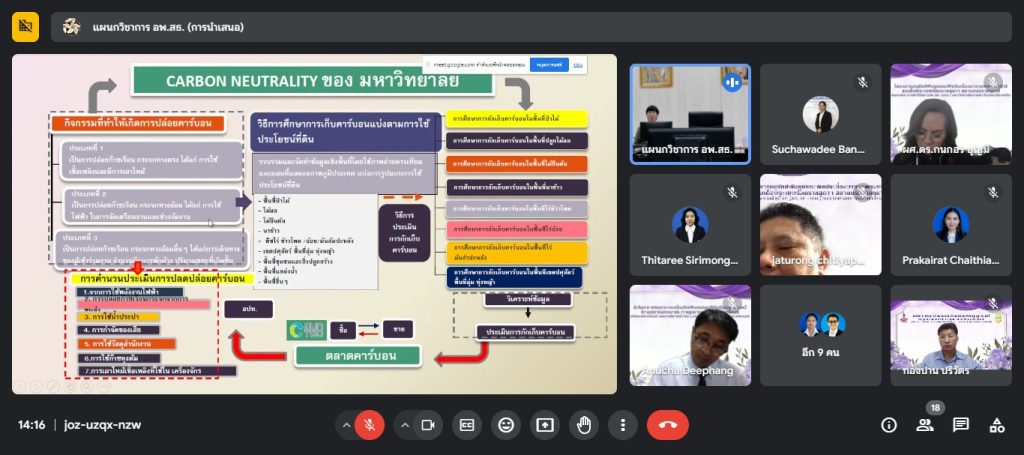Image resolution: width=1024 pixels, height=455 pixels.
Task: Show the people participant list
Action: tap(924, 425)
